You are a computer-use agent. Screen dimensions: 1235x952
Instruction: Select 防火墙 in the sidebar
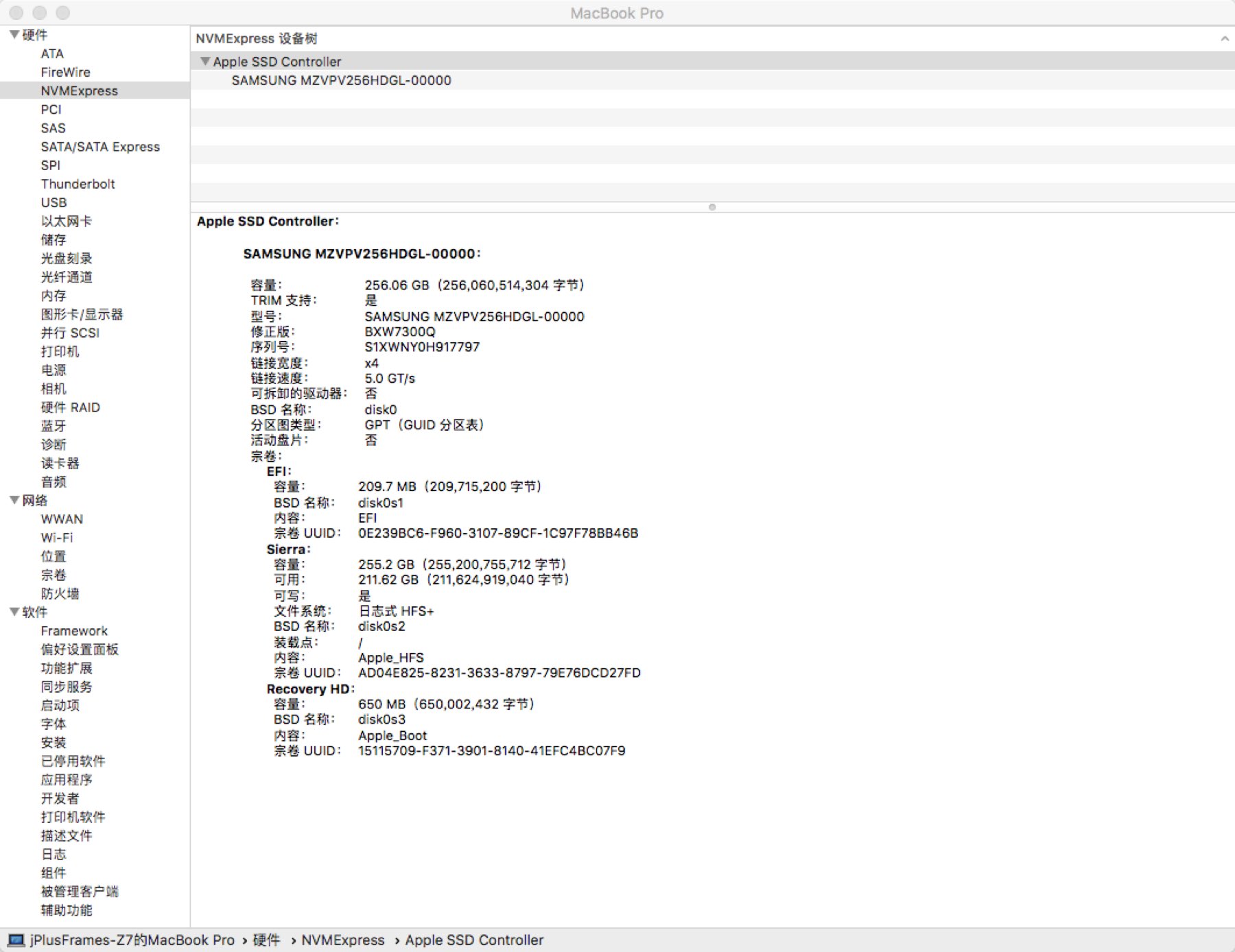[x=60, y=593]
